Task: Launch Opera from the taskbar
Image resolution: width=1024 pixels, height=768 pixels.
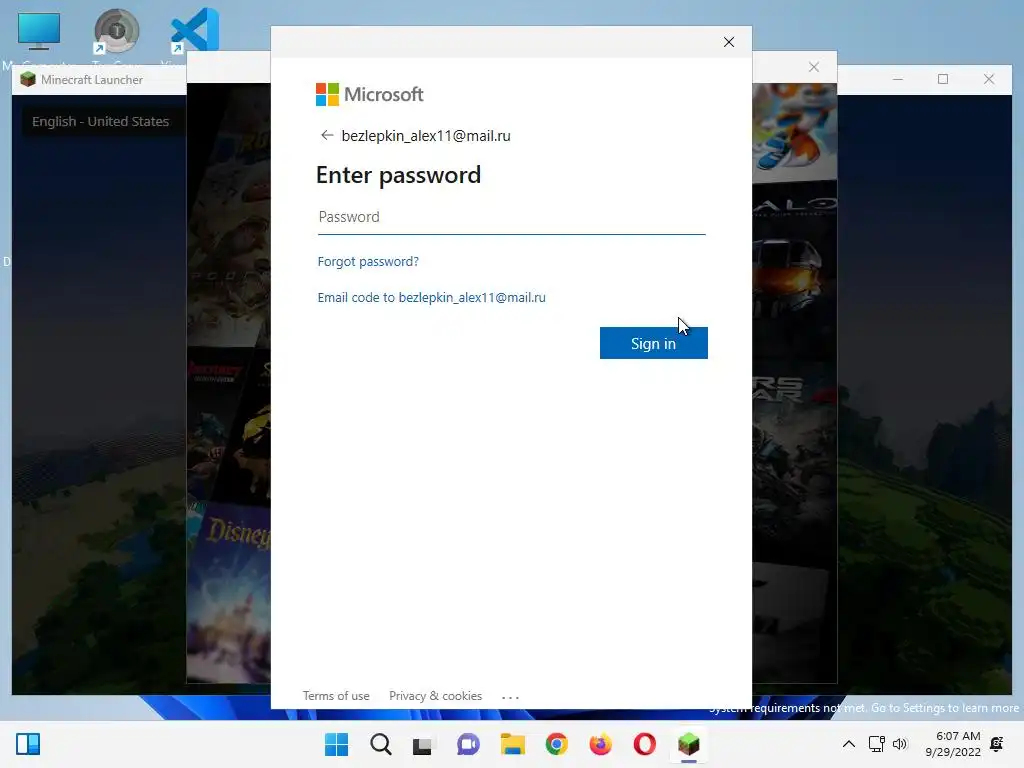Action: [x=645, y=744]
